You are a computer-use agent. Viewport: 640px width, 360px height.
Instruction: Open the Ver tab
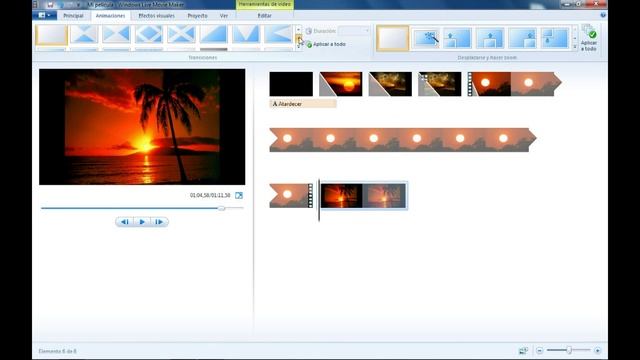(224, 16)
